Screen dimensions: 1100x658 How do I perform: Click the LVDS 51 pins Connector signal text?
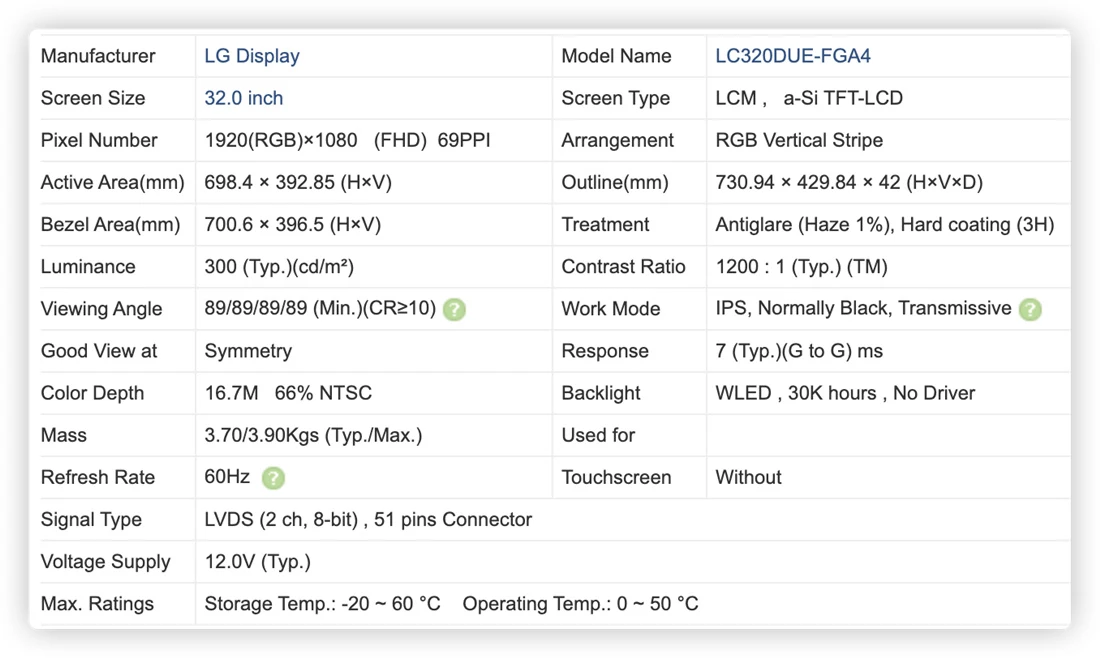[x=368, y=519]
